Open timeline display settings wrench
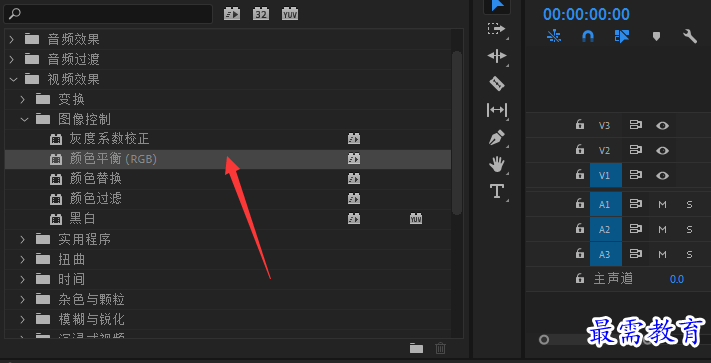This screenshot has width=711, height=363. [x=690, y=36]
